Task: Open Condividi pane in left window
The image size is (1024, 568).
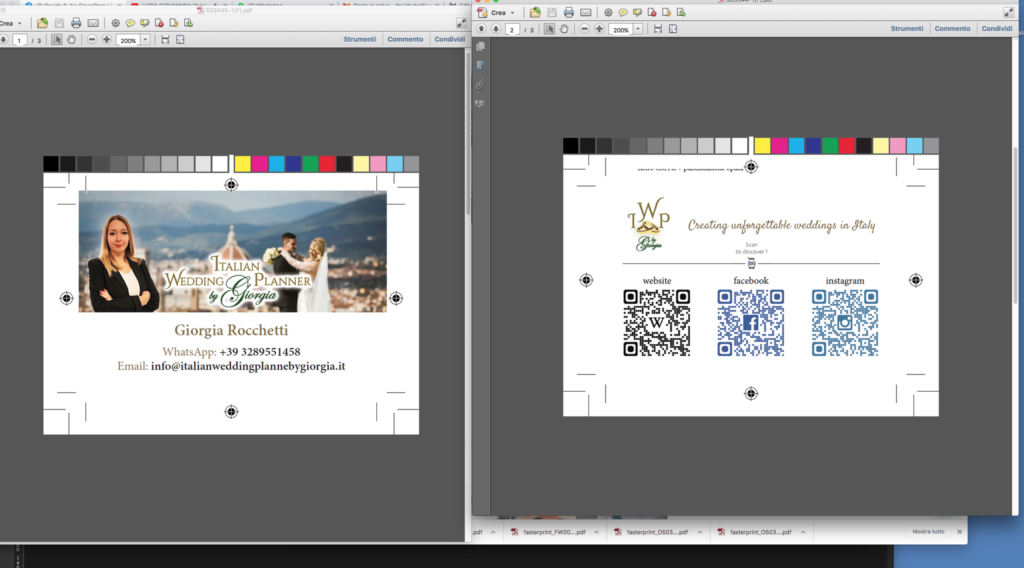Action: pyautogui.click(x=450, y=39)
